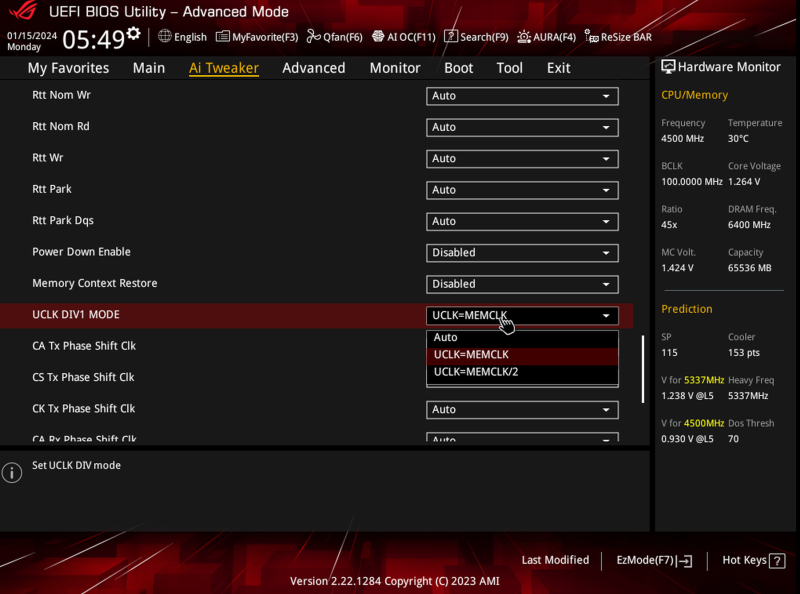800x594 pixels.
Task: Open CK Tx Phase Shift Clk dropdown
Action: point(522,410)
